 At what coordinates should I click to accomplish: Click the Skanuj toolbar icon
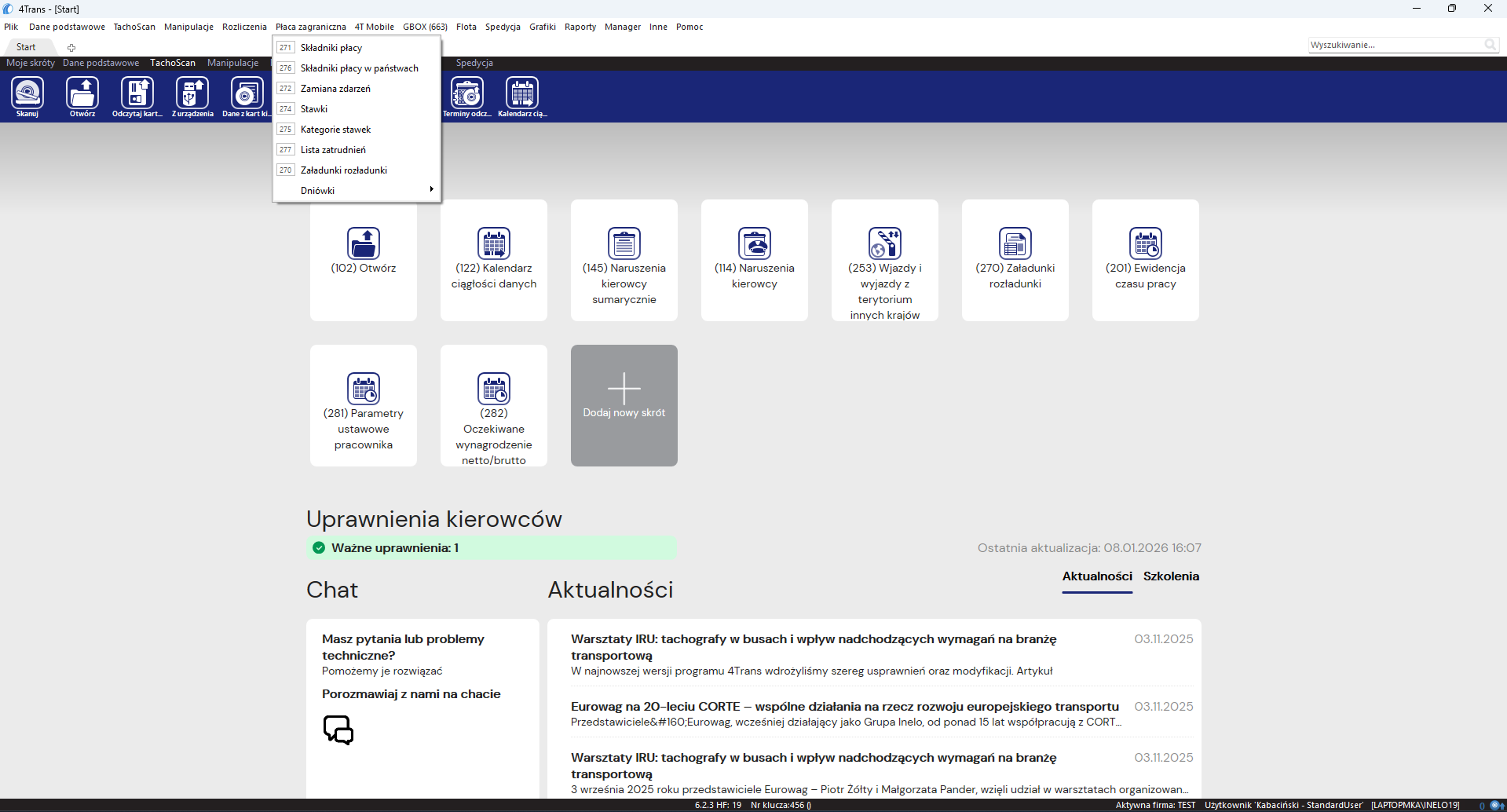tap(27, 97)
